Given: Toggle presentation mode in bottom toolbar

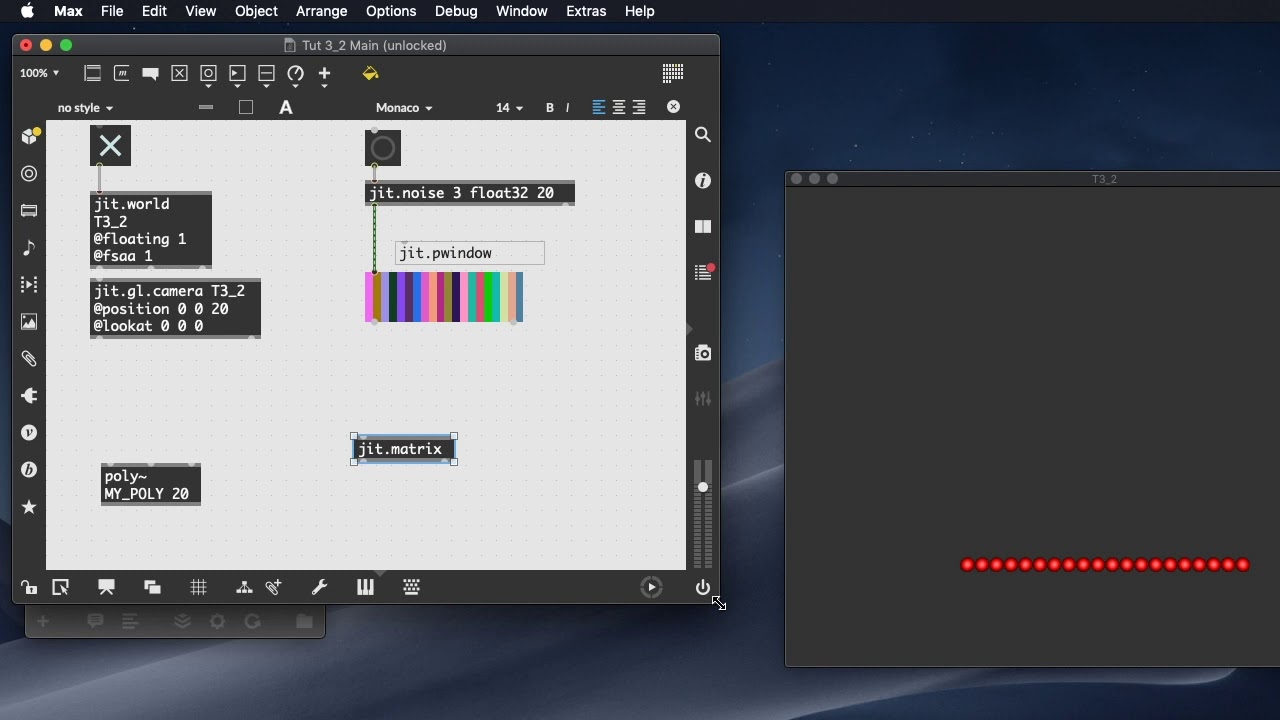Looking at the screenshot, I should click(x=106, y=588).
